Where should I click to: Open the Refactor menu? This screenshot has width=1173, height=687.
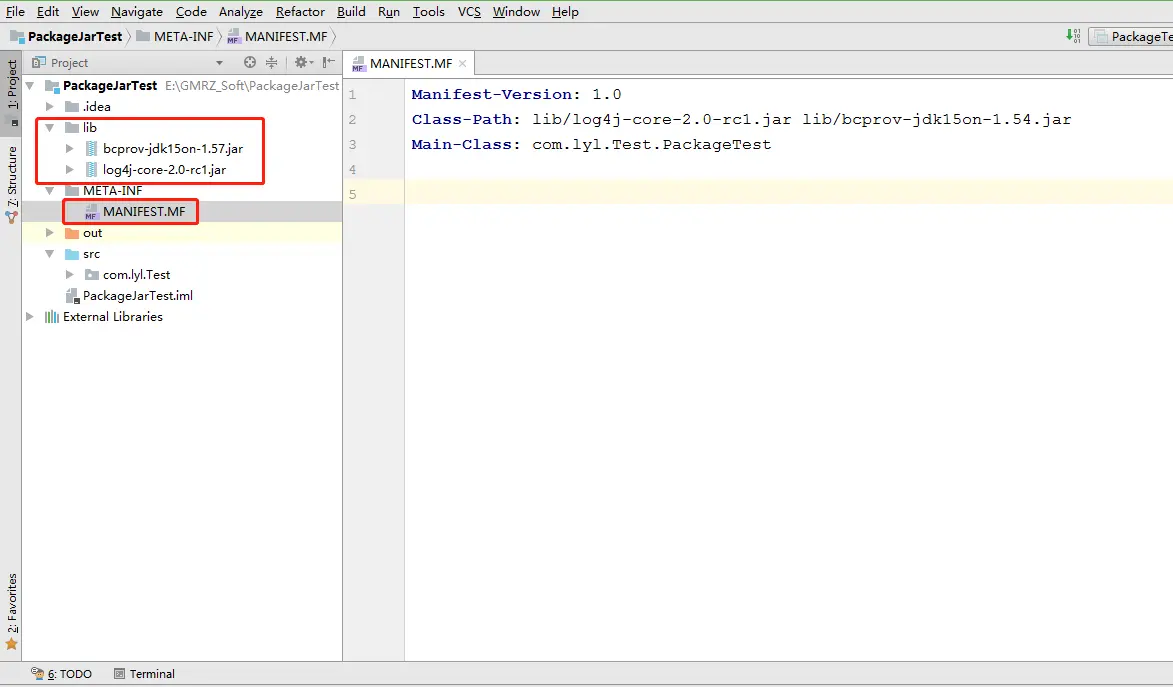pyautogui.click(x=300, y=12)
